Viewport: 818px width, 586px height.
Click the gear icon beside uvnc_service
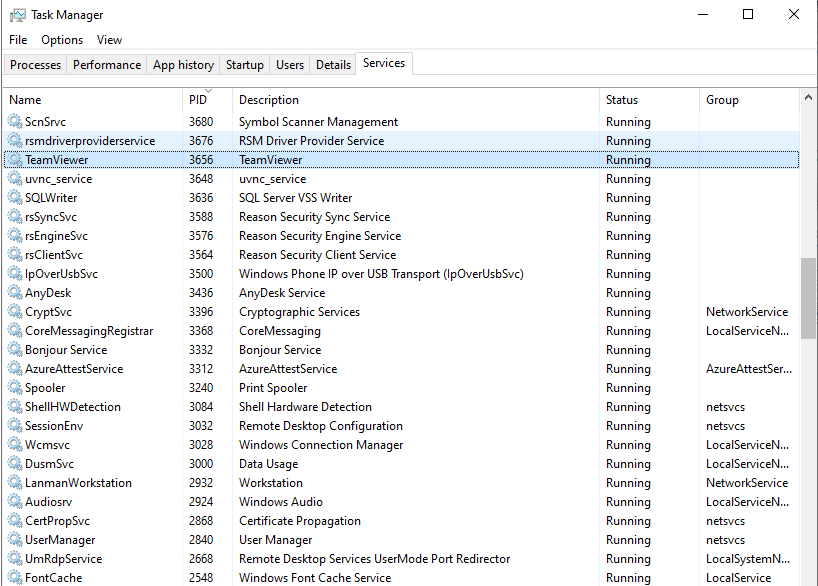point(15,178)
